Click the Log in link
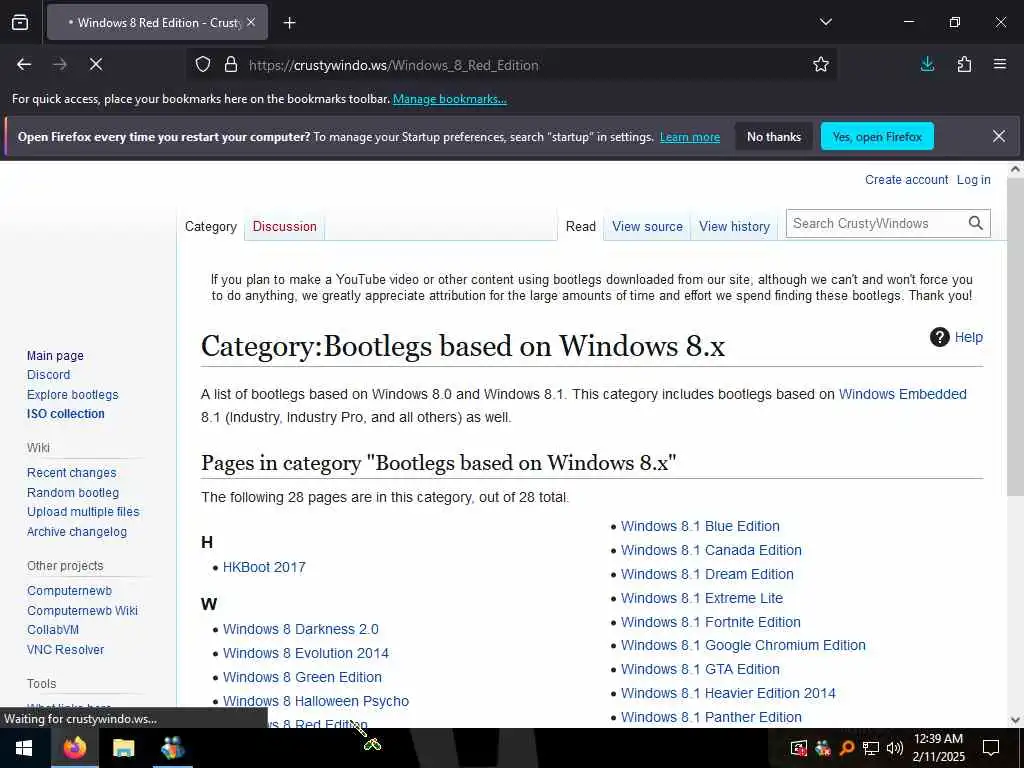Screen dimensions: 1024x768 [x=974, y=180]
